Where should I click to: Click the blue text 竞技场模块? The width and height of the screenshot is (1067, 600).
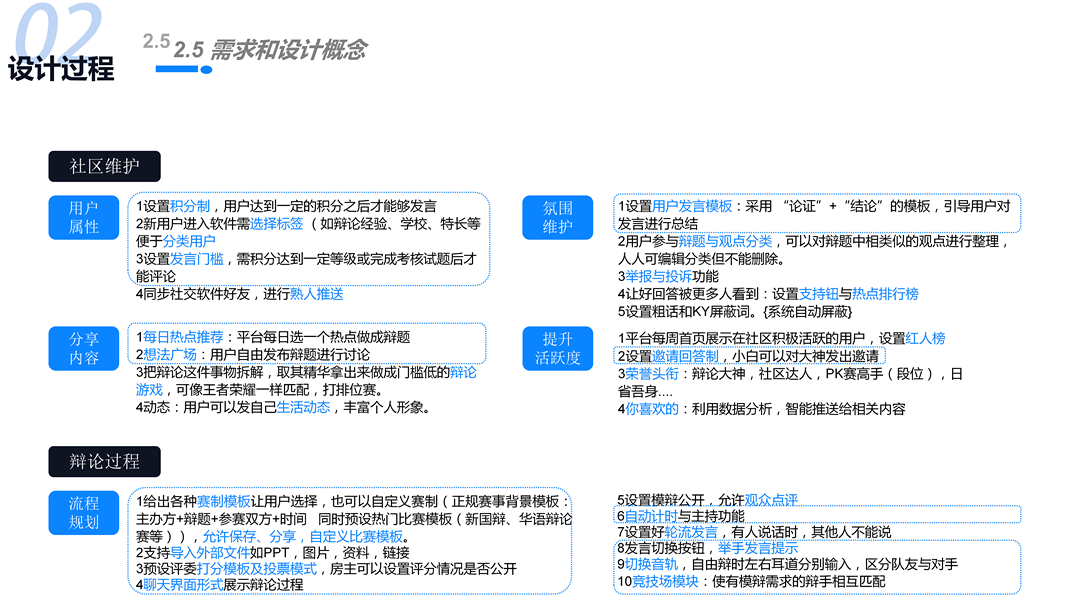pyautogui.click(x=666, y=582)
